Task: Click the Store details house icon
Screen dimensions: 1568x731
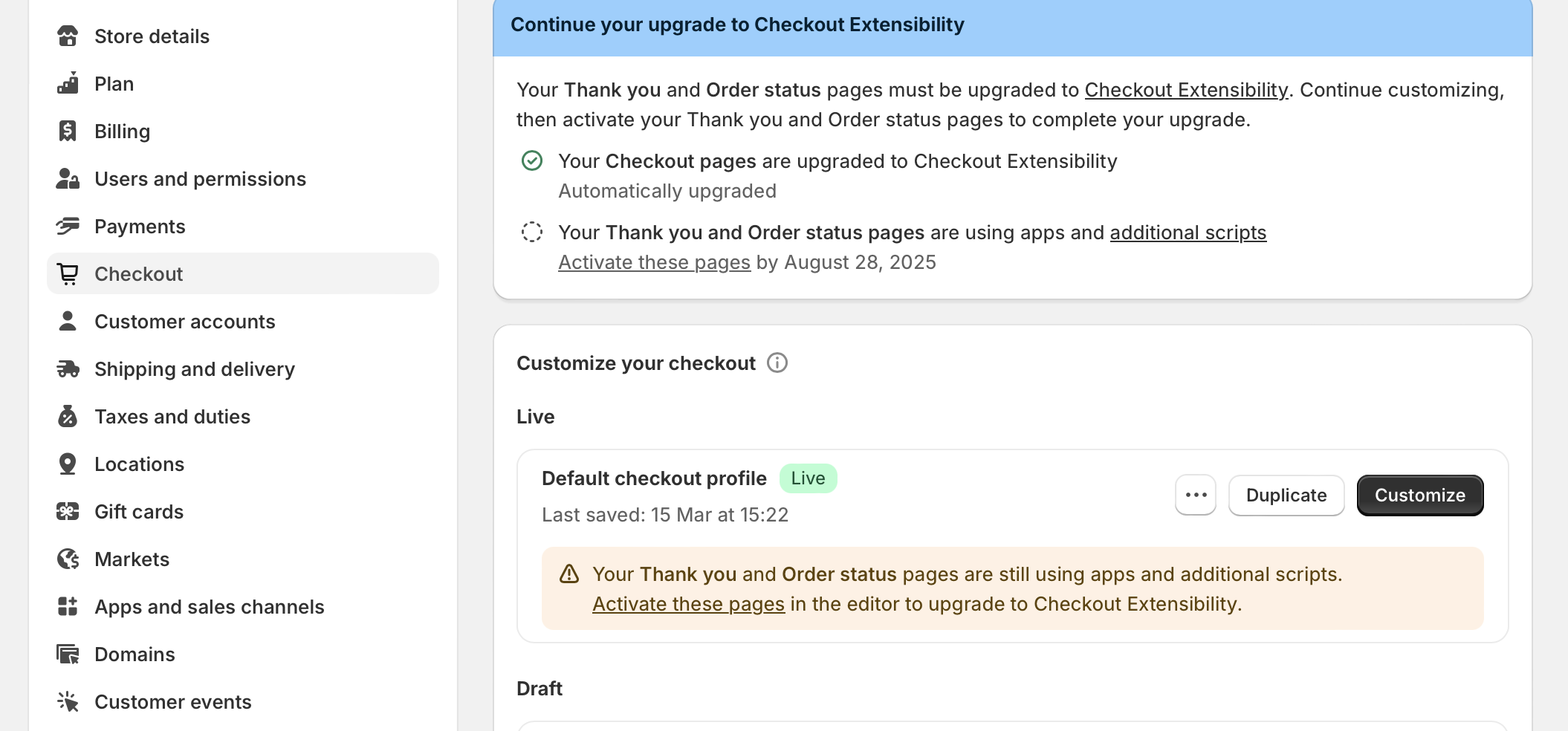Action: 68,36
